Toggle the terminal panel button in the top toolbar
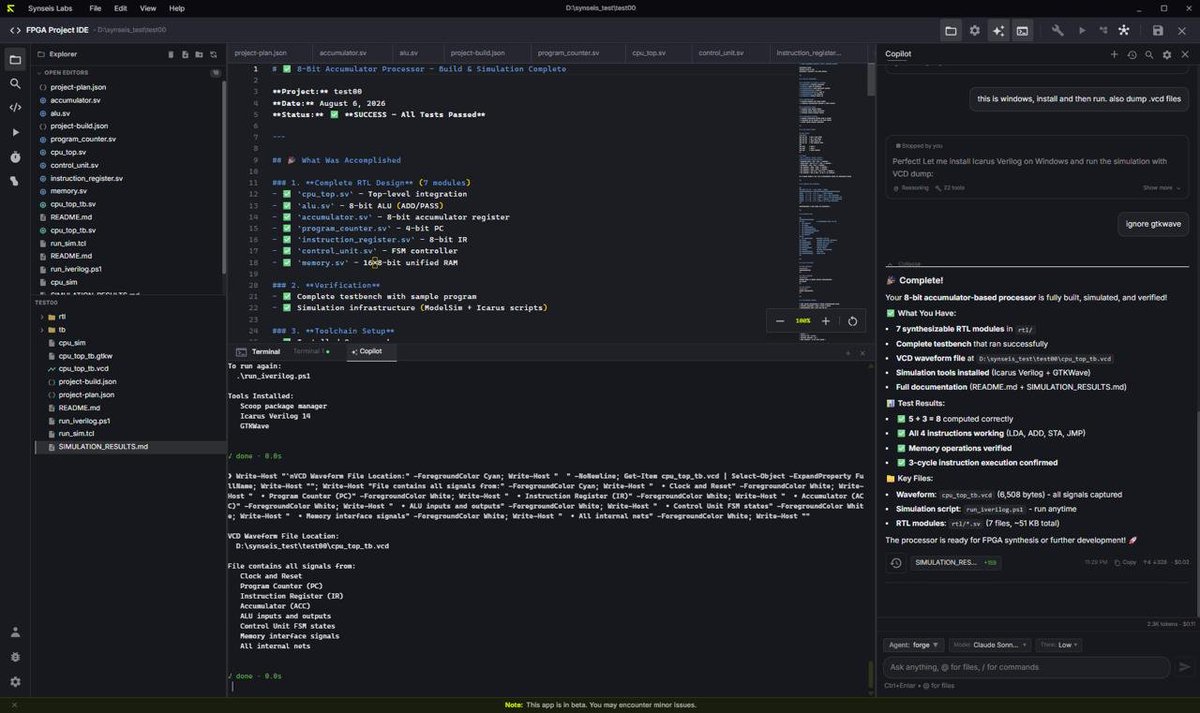 click(1022, 31)
